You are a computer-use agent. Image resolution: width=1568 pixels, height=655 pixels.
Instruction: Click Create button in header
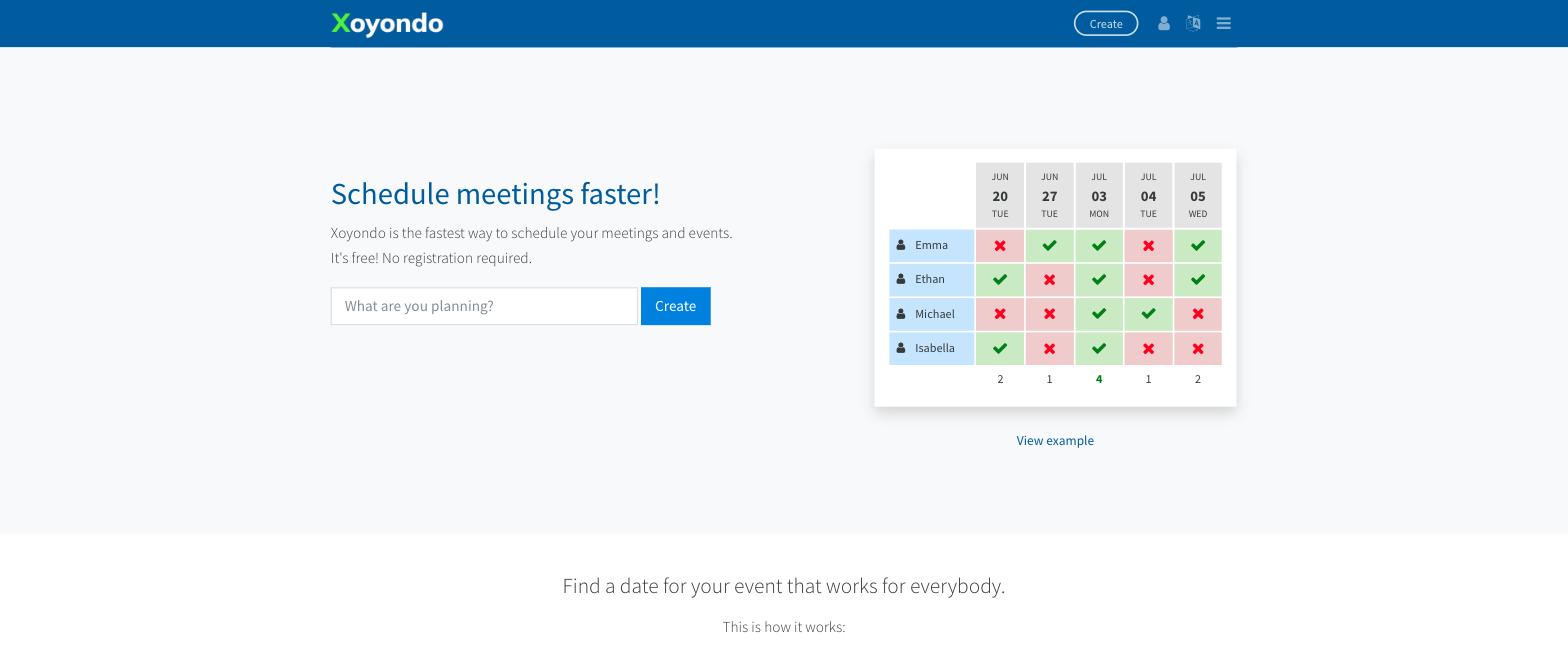coord(1106,23)
